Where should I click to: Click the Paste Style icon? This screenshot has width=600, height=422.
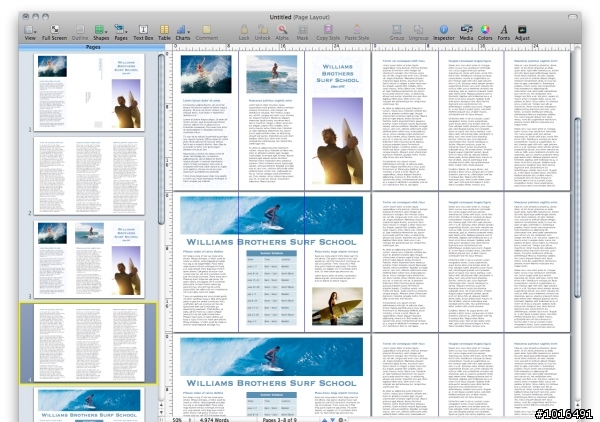(357, 33)
